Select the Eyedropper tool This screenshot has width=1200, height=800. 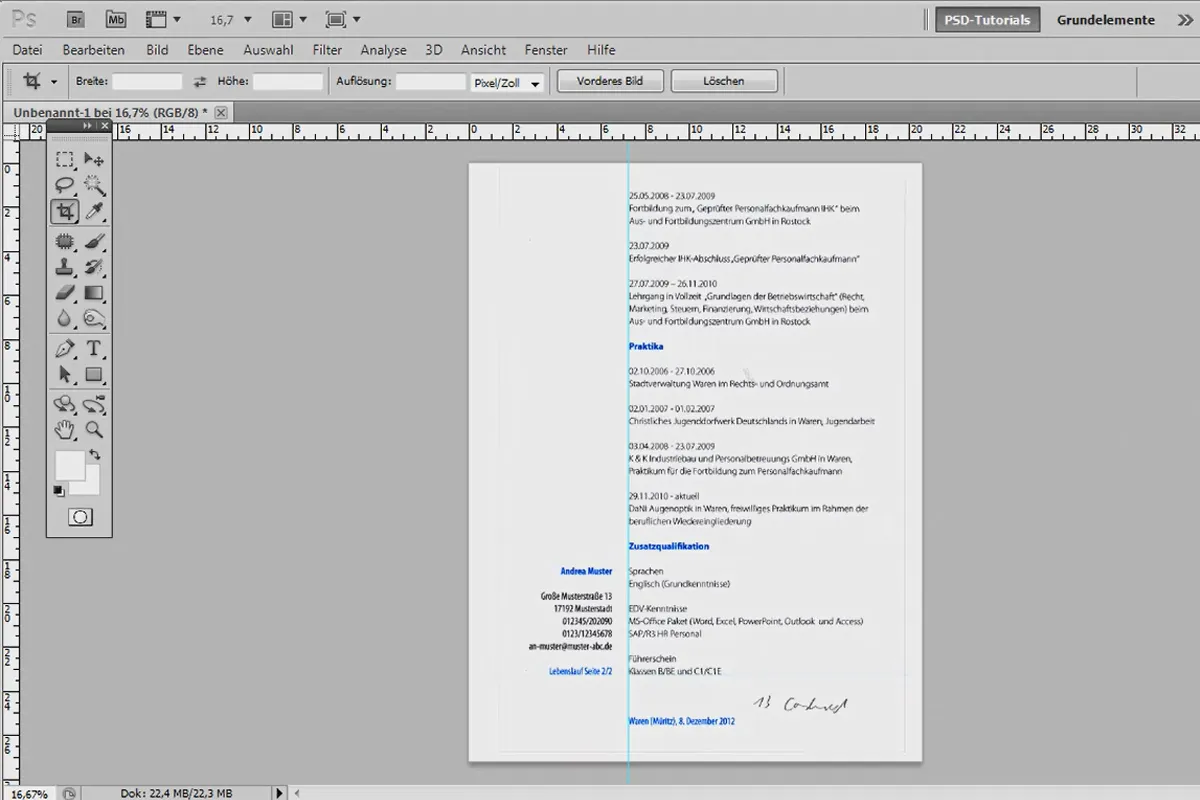click(94, 212)
